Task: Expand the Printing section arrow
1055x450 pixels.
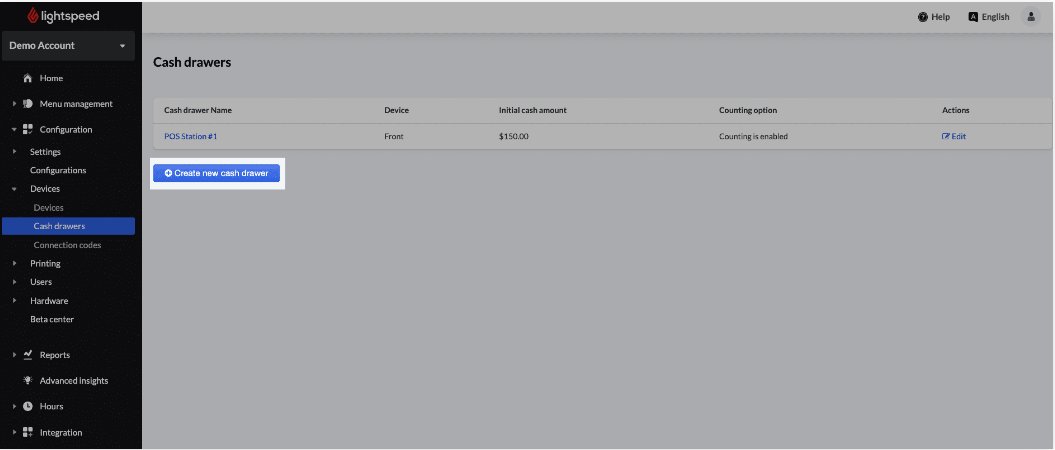Action: pos(15,264)
